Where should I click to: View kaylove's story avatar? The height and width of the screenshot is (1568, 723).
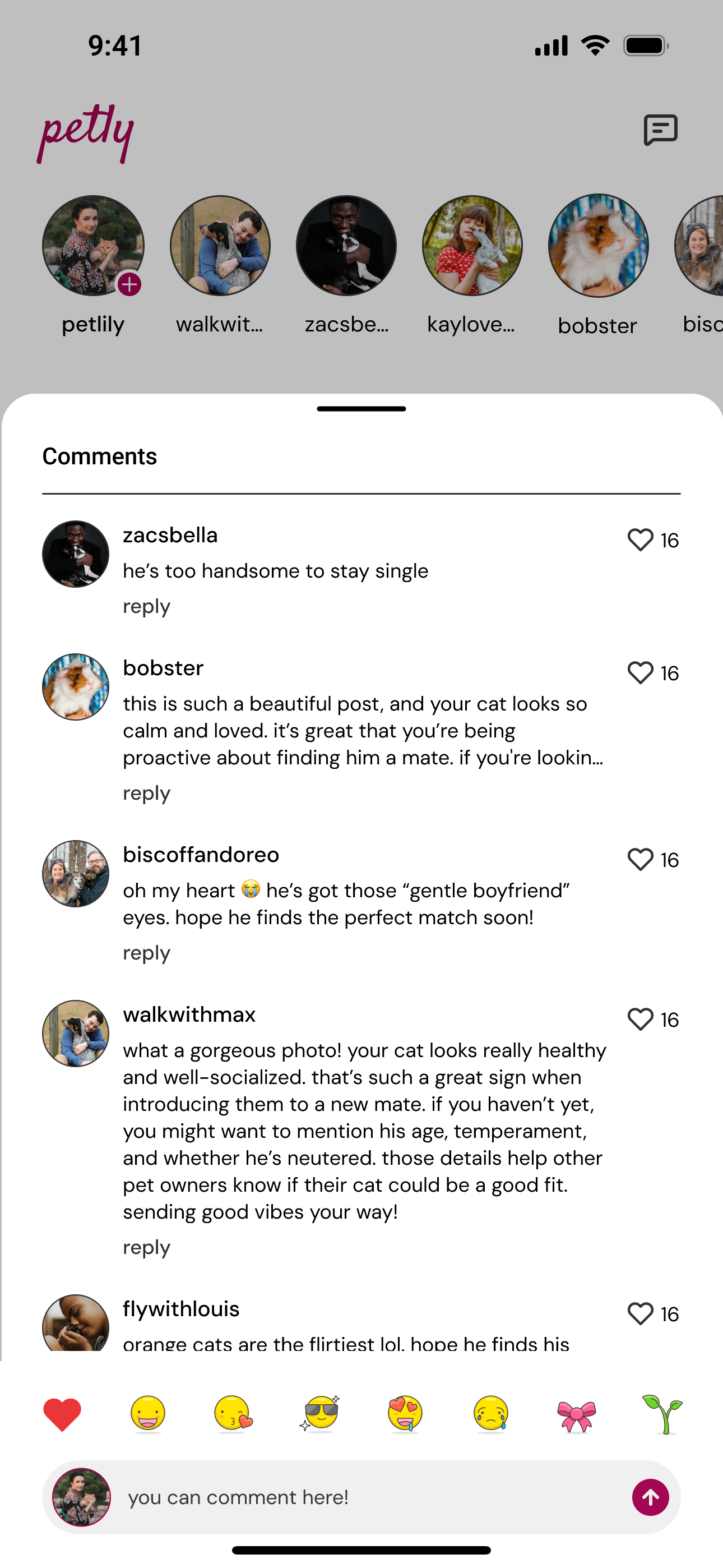473,245
